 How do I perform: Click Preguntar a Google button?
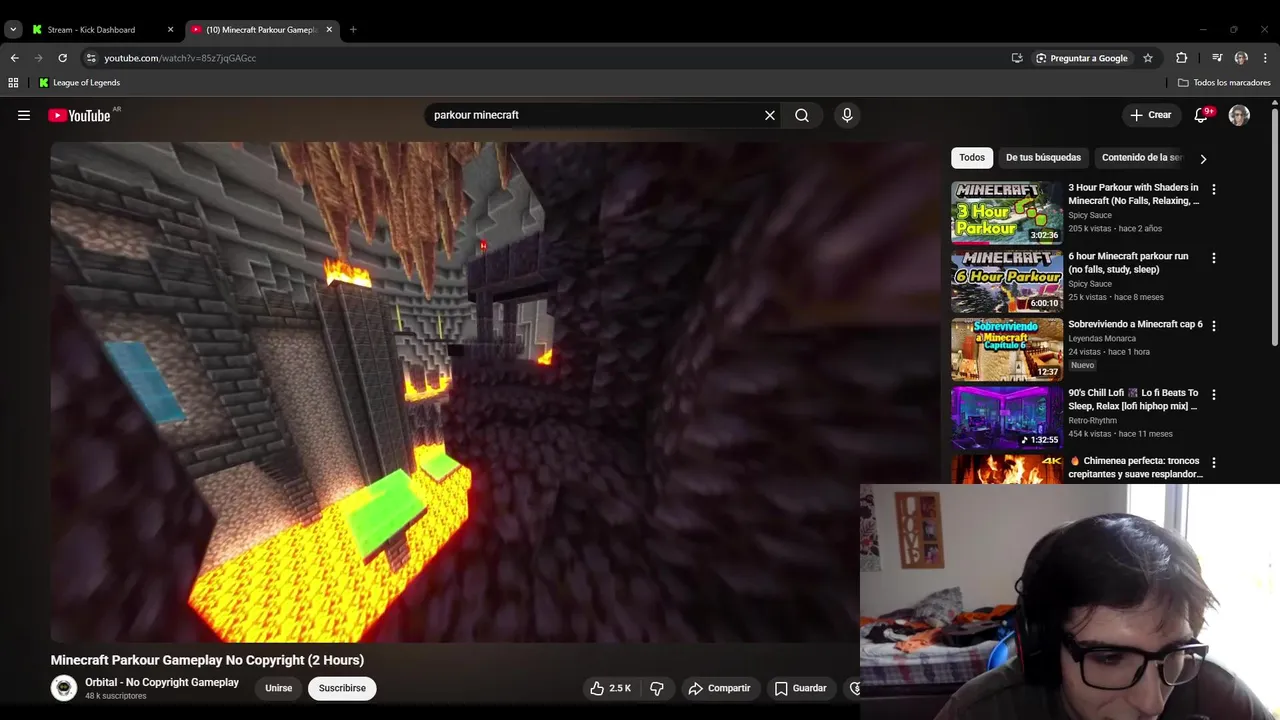click(x=1081, y=58)
